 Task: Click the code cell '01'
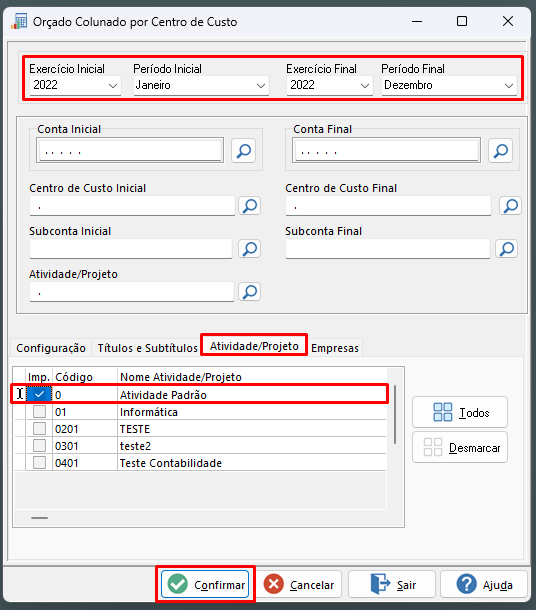click(85, 412)
